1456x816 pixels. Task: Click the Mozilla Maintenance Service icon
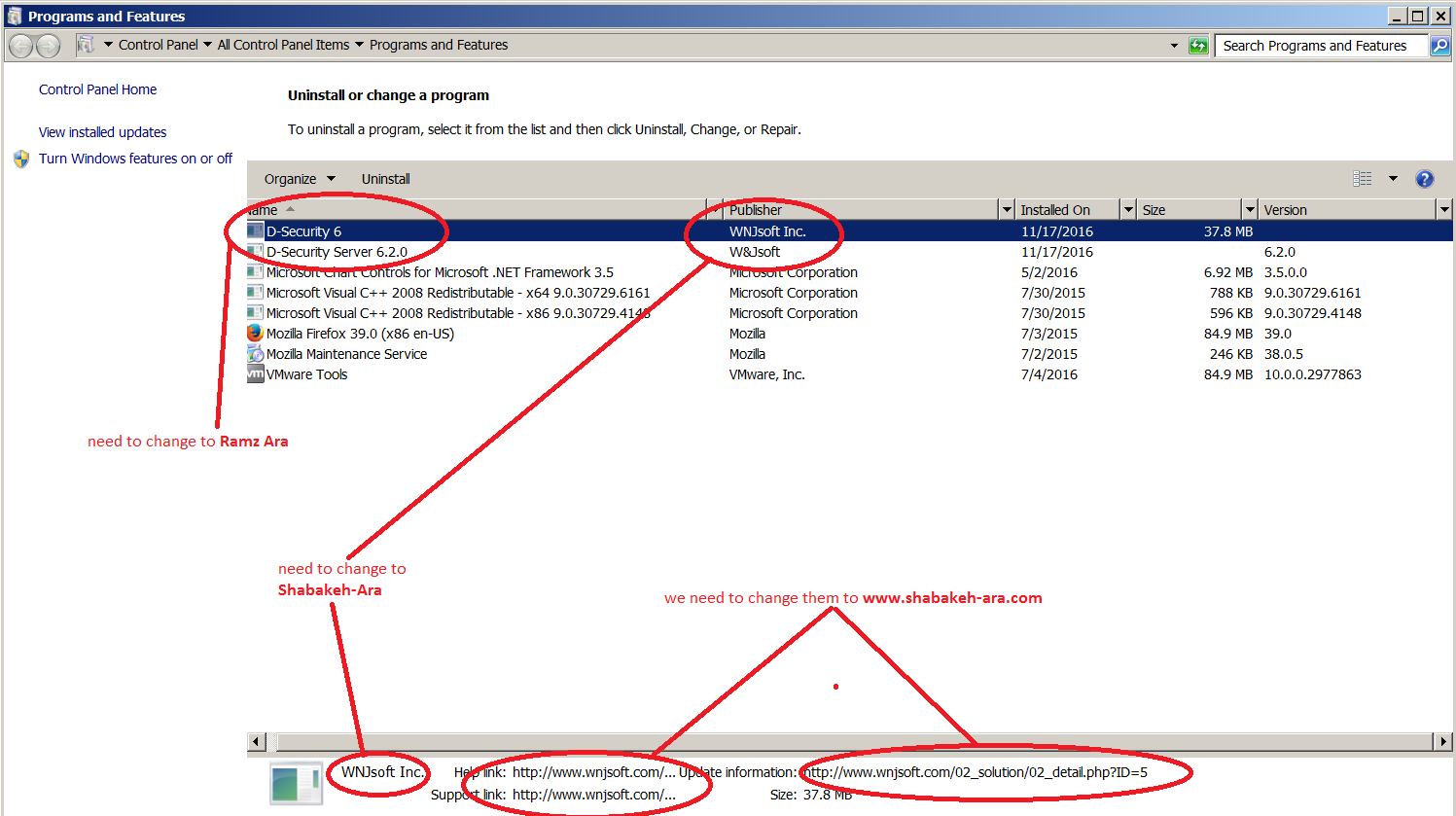point(255,354)
